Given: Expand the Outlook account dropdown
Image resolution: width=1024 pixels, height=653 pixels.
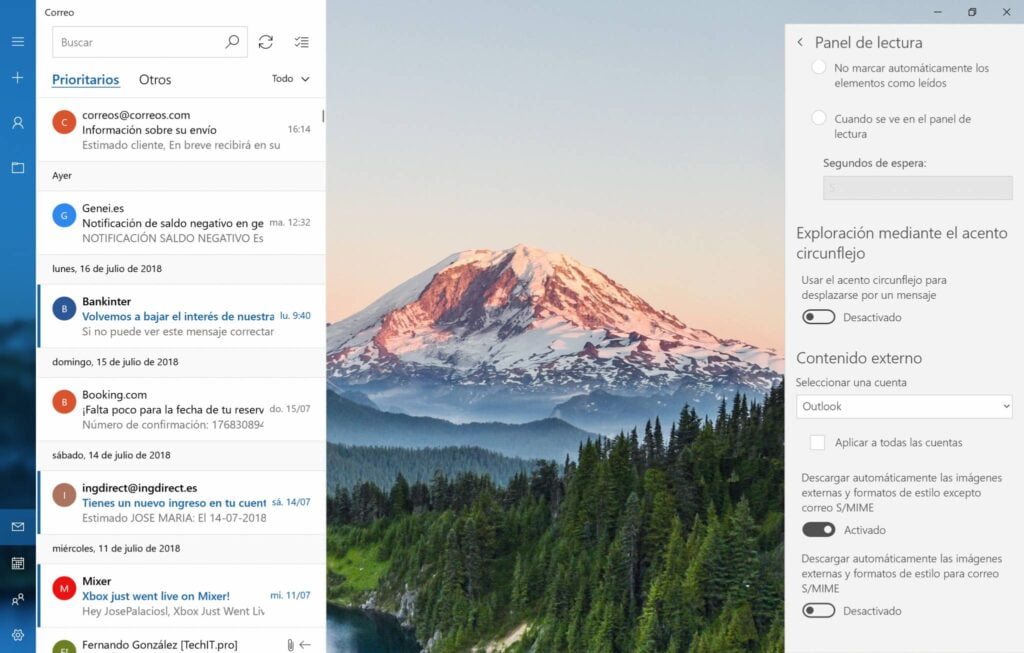Looking at the screenshot, I should point(904,406).
